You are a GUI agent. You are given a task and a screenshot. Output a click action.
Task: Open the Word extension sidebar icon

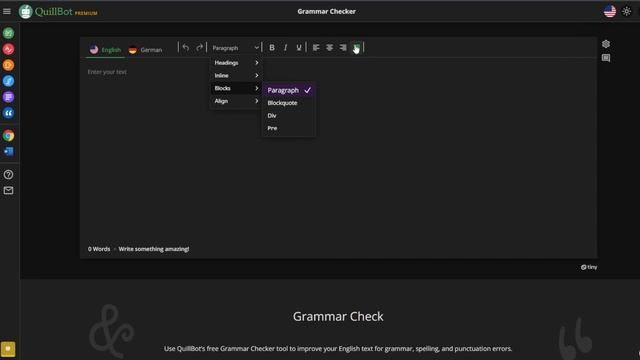(8, 151)
